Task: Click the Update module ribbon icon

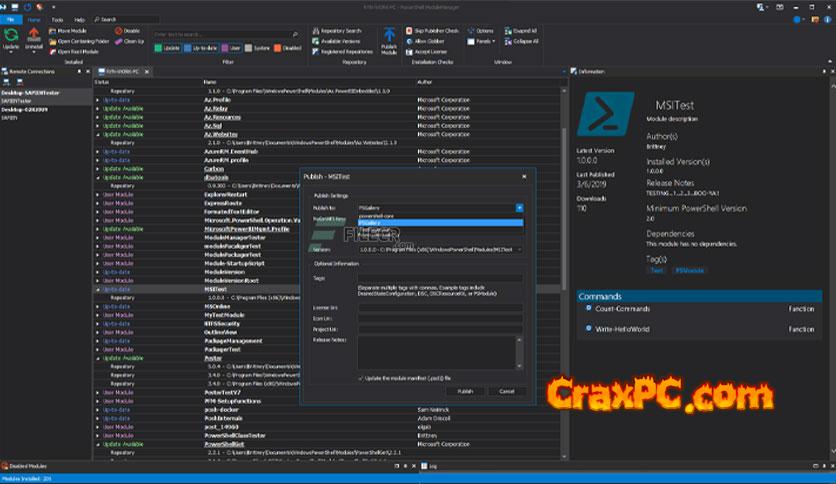Action: point(11,36)
